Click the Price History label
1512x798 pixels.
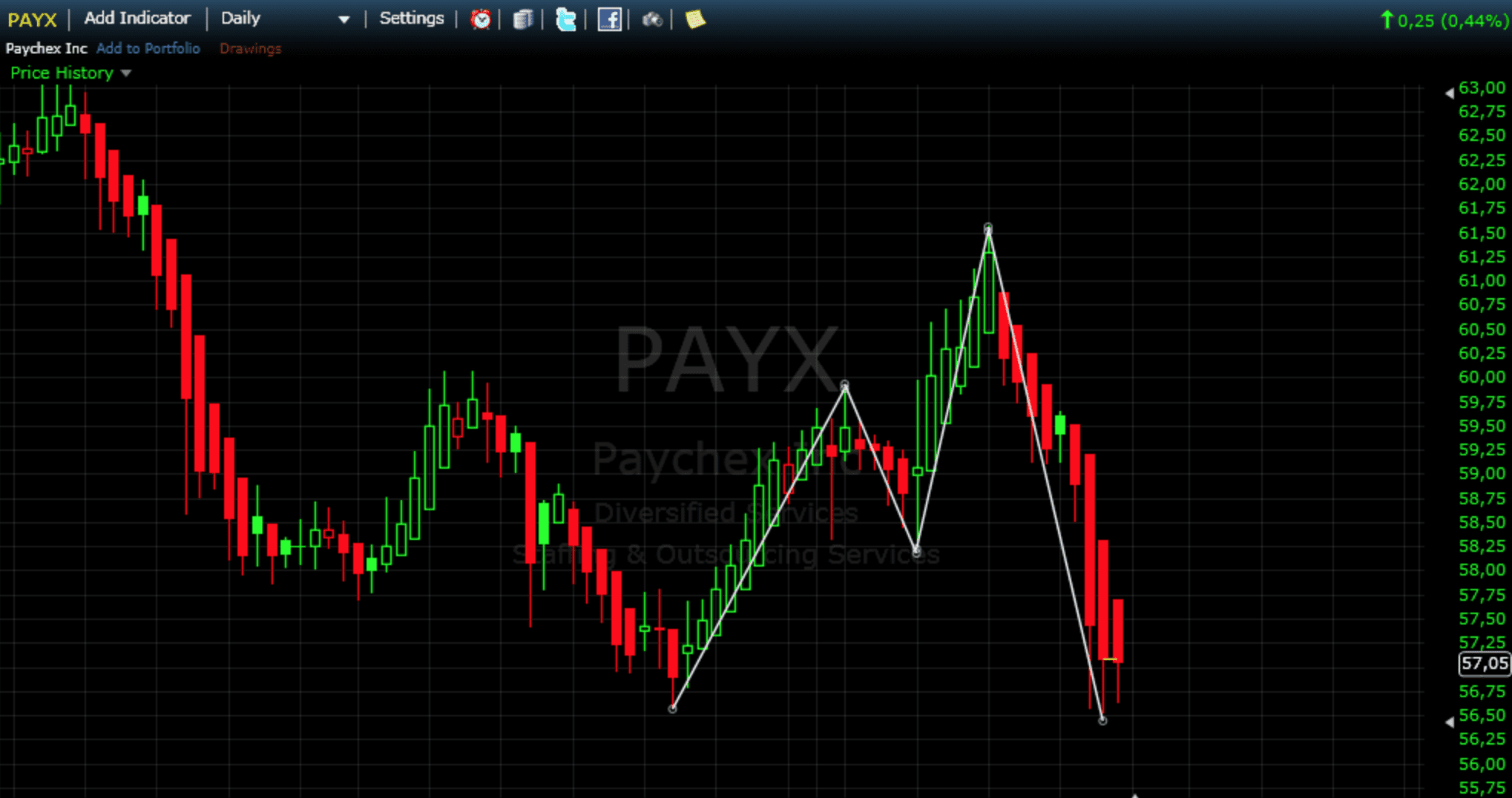pos(62,73)
